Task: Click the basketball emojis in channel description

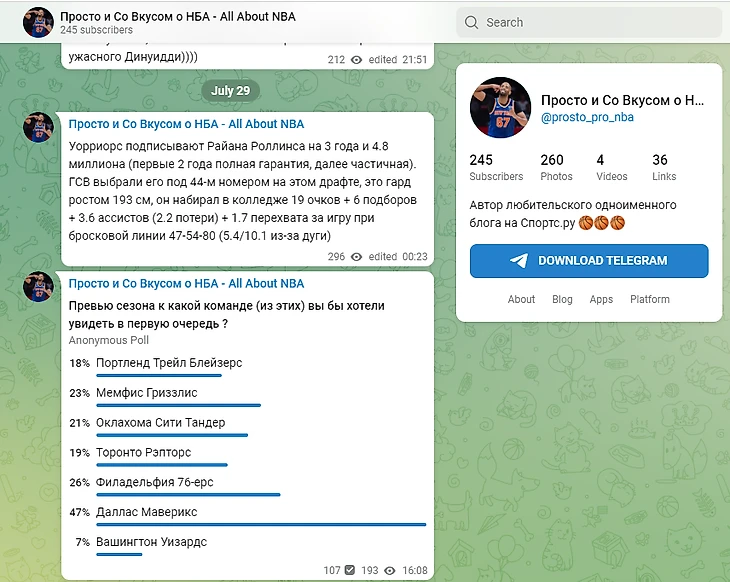Action: point(602,223)
